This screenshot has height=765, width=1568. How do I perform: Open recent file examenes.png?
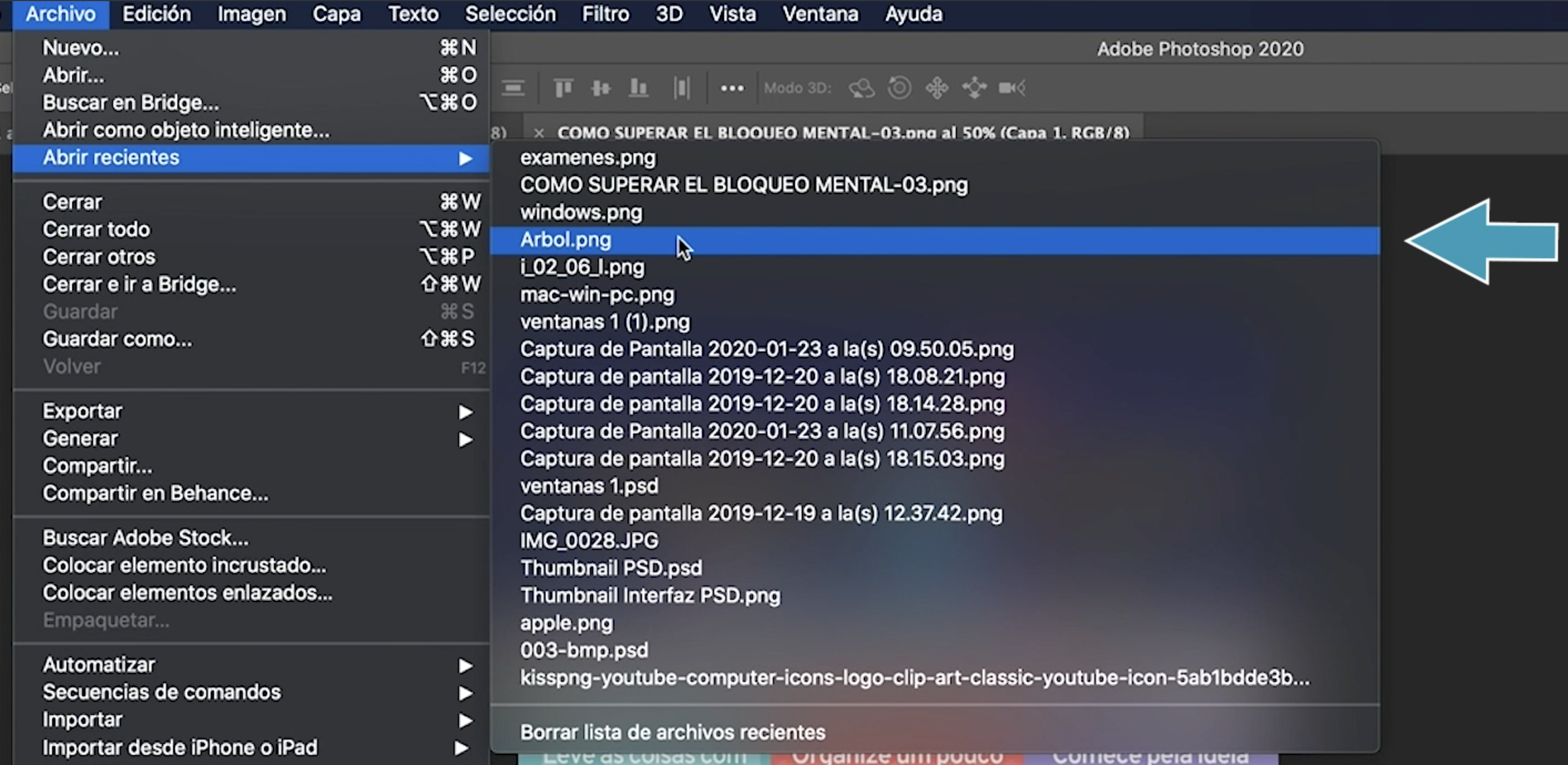(x=934, y=157)
